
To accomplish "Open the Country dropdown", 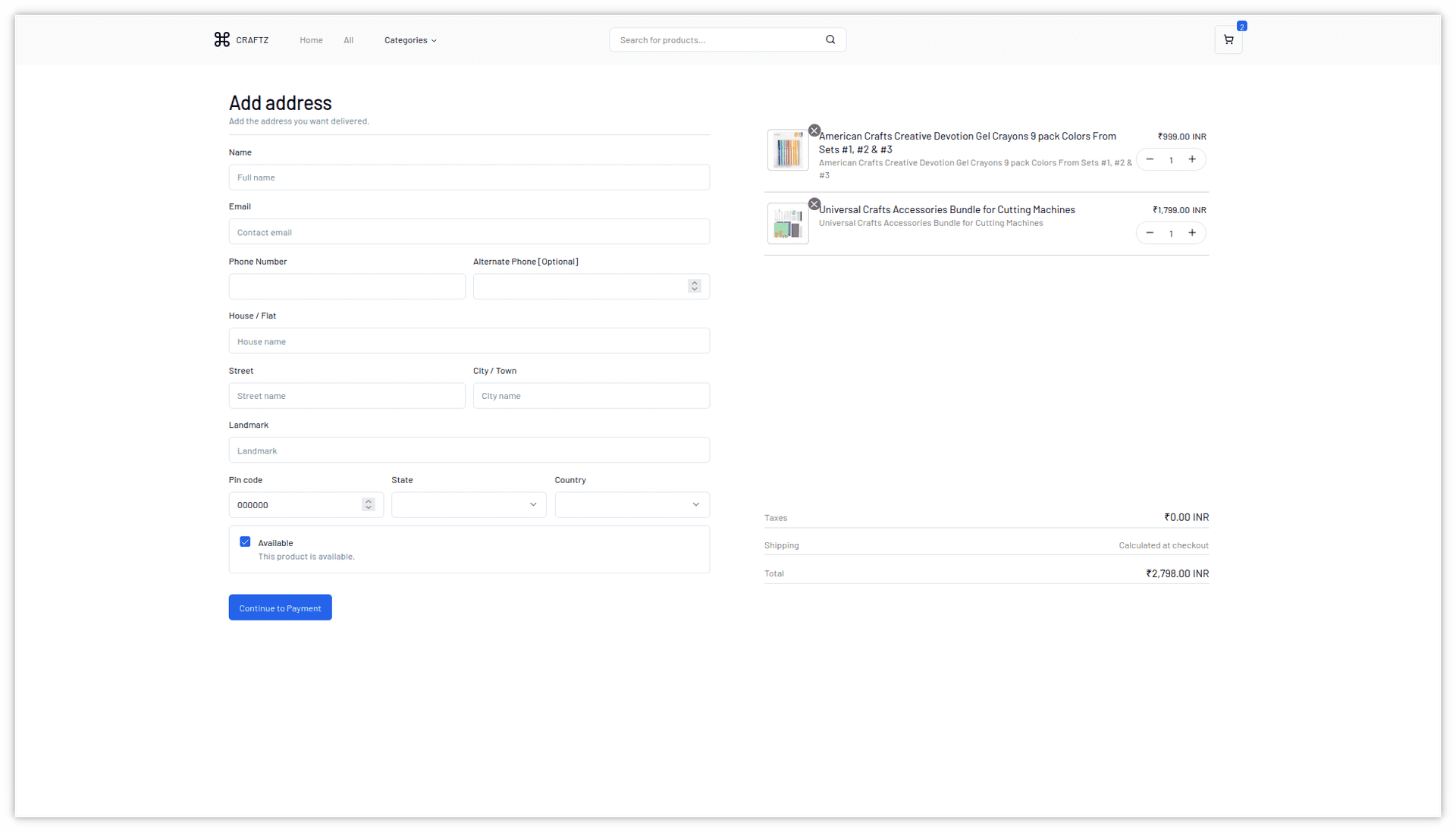I will pos(632,505).
